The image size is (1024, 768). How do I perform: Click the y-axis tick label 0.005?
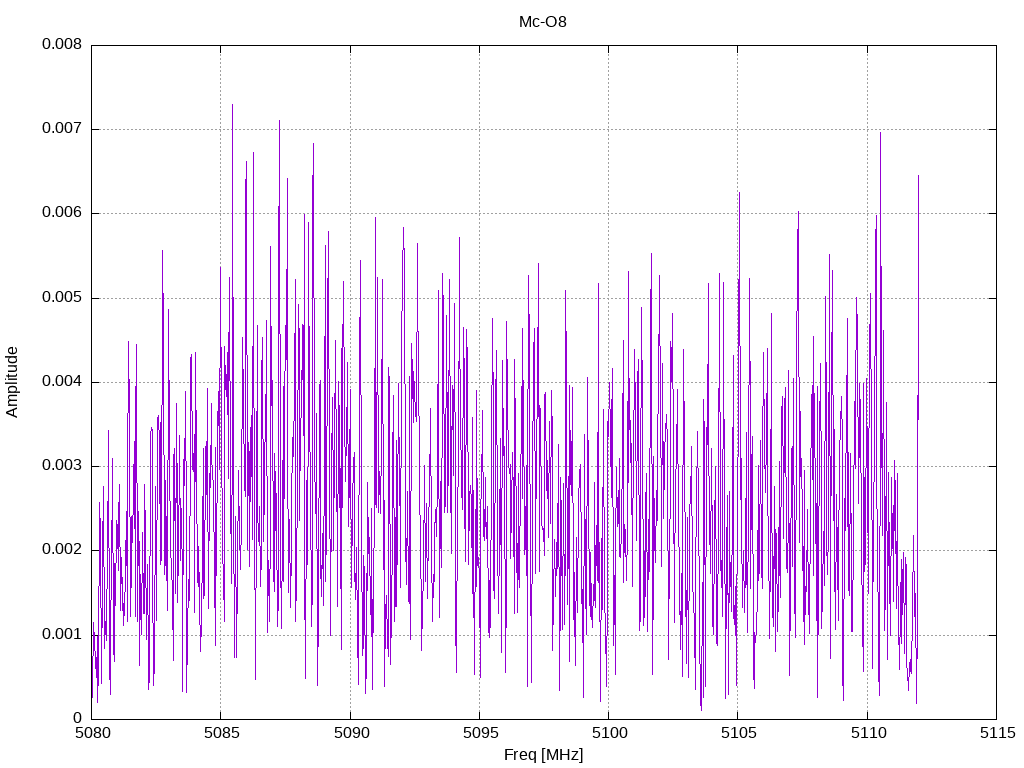(x=62, y=297)
